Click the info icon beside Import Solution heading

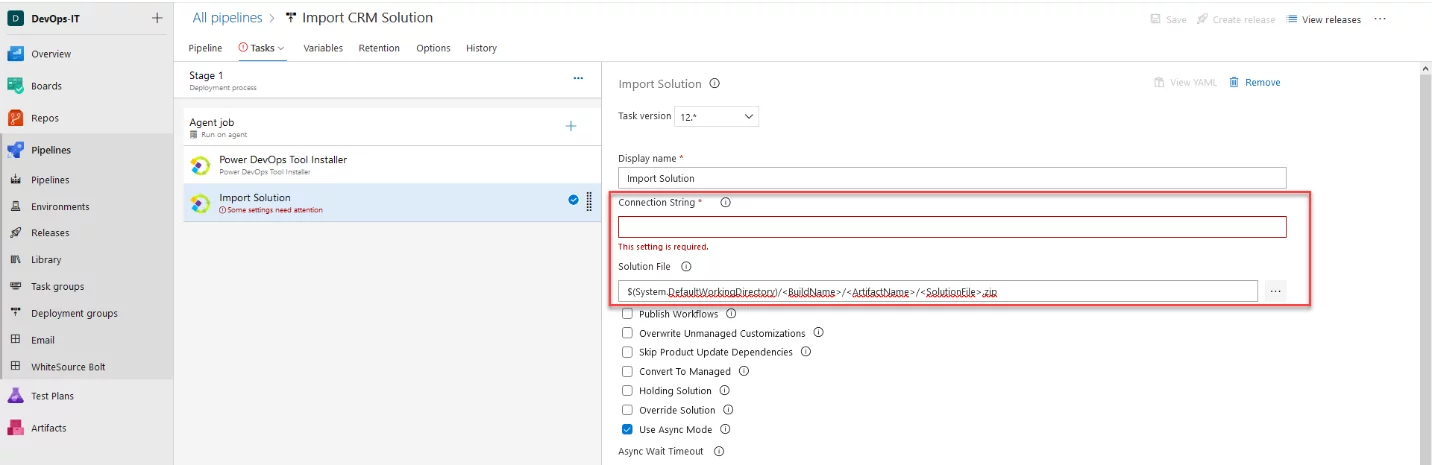(x=715, y=84)
